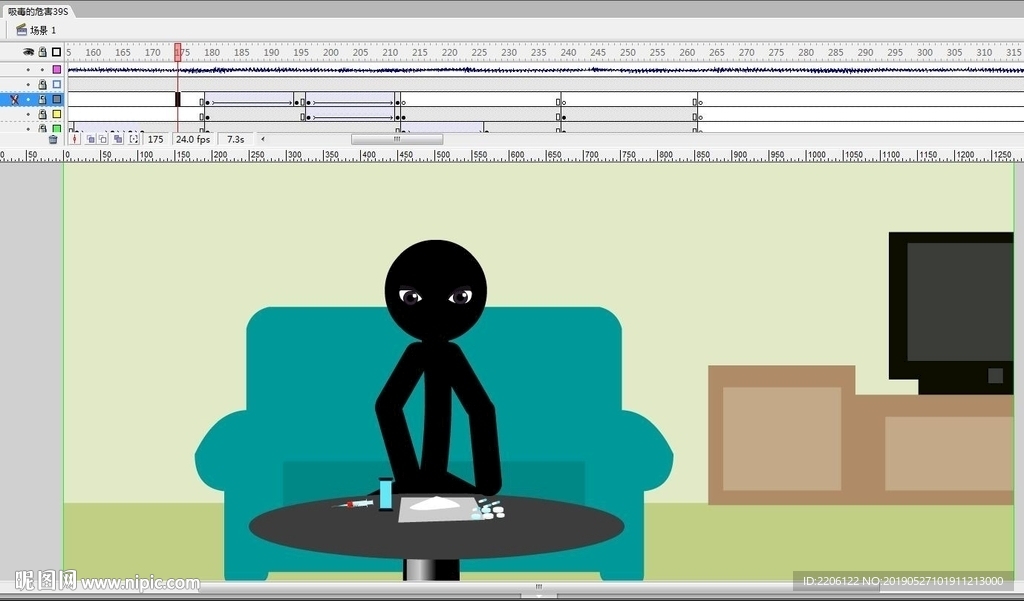Viewport: 1024px width, 601px height.
Task: Click the frame rate field 24.0 fps
Action: (x=193, y=139)
